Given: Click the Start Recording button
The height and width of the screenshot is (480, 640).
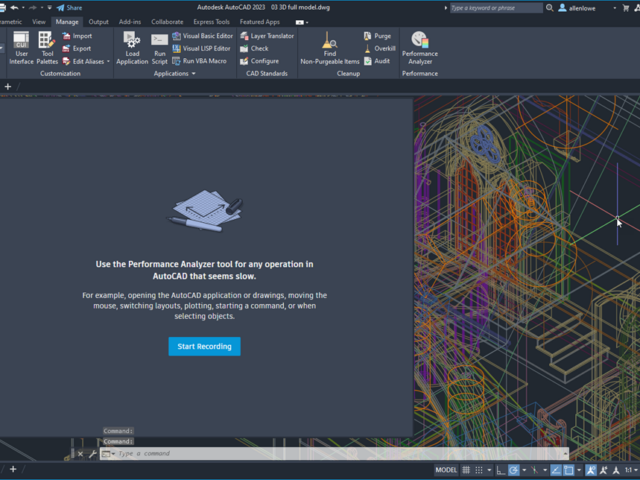Looking at the screenshot, I should click(204, 347).
